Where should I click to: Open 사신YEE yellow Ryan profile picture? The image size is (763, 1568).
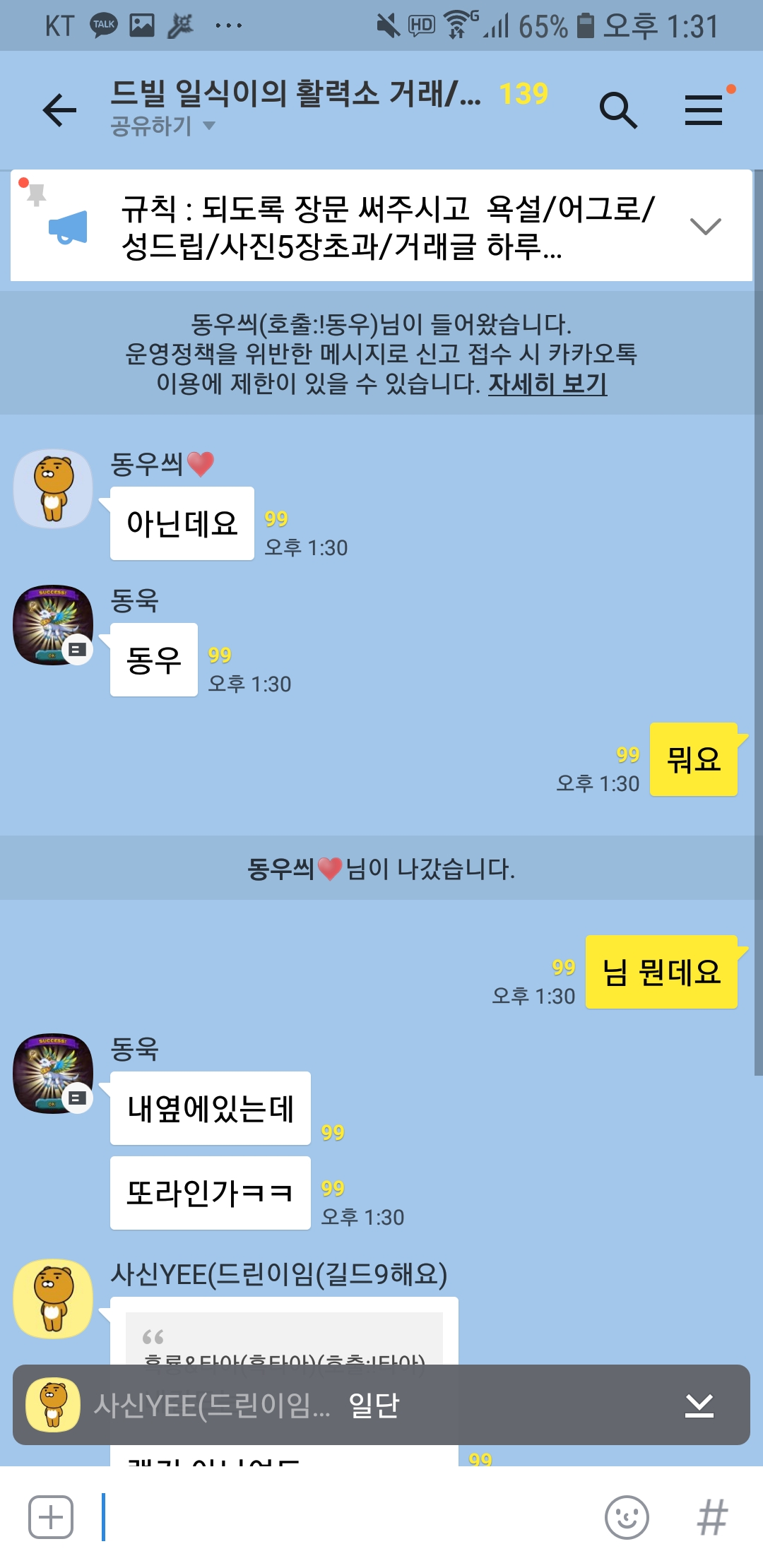[x=54, y=1299]
